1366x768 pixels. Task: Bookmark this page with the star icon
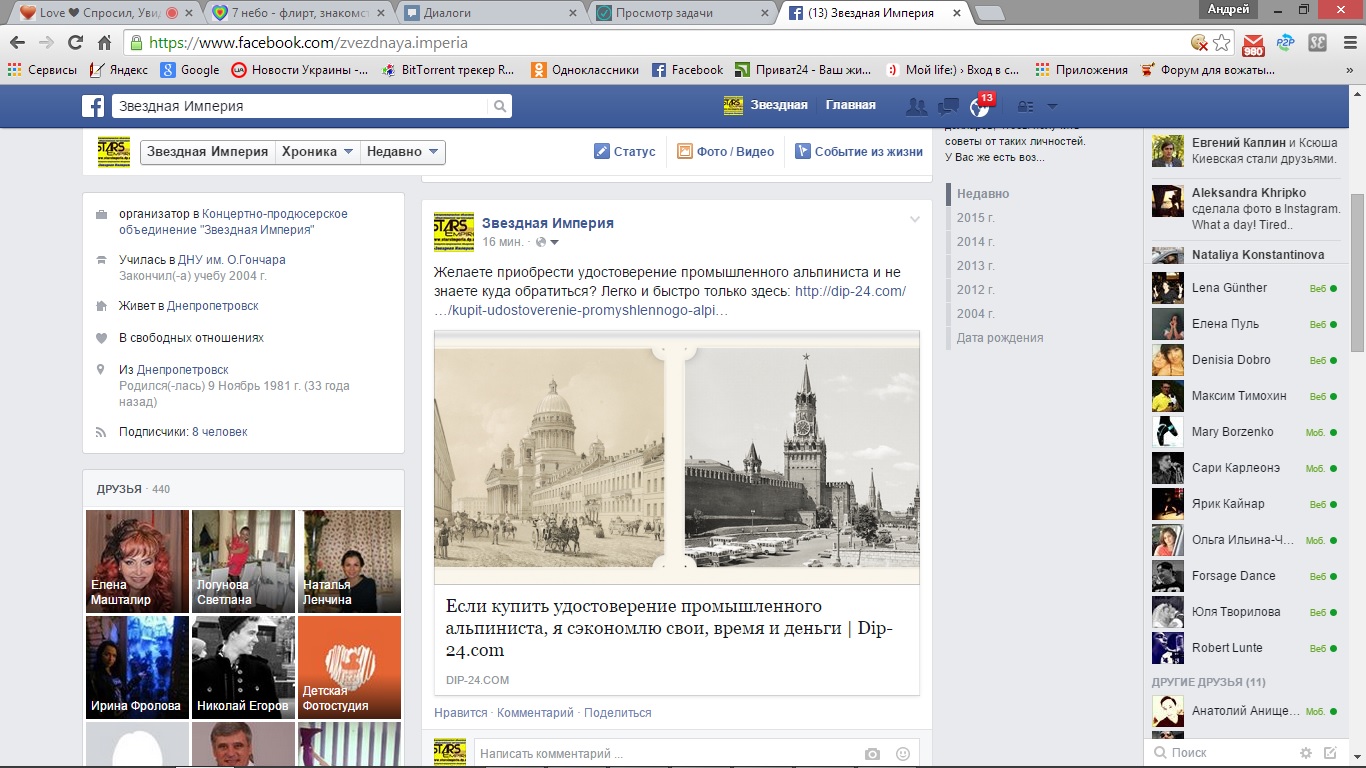coord(1221,43)
